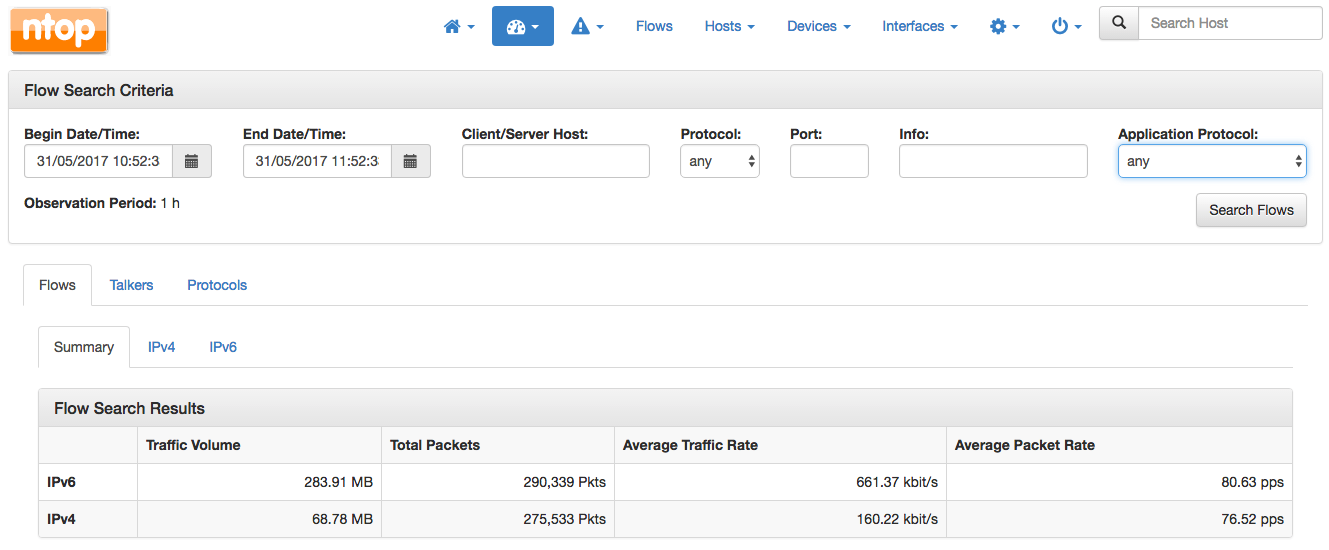Open the Home icon menu

pyautogui.click(x=459, y=26)
